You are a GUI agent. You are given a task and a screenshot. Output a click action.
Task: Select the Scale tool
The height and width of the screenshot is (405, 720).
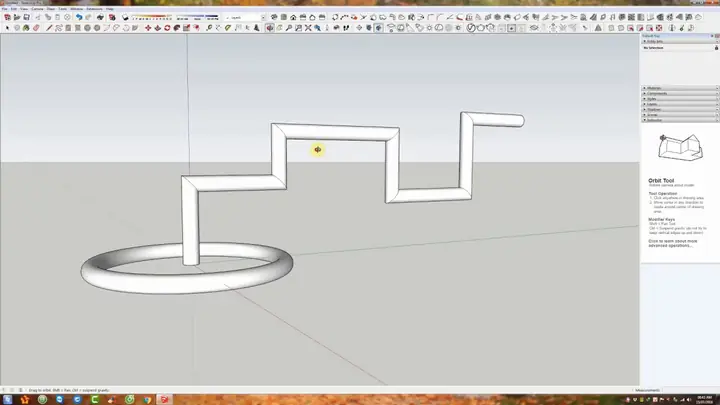pyautogui.click(x=186, y=28)
